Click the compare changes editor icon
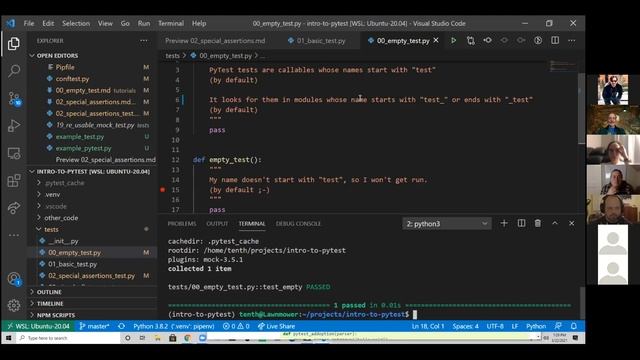 point(471,40)
